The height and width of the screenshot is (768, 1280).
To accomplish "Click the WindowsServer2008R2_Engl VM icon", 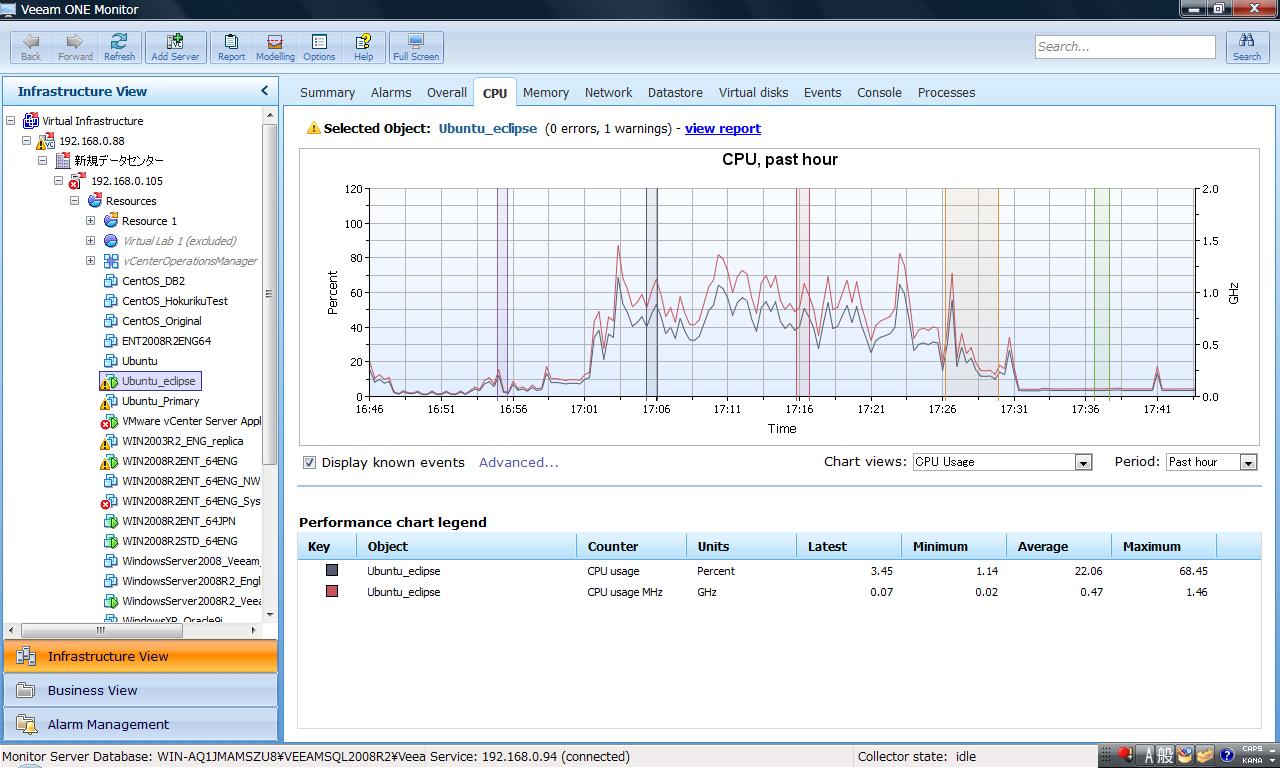I will pos(111,581).
